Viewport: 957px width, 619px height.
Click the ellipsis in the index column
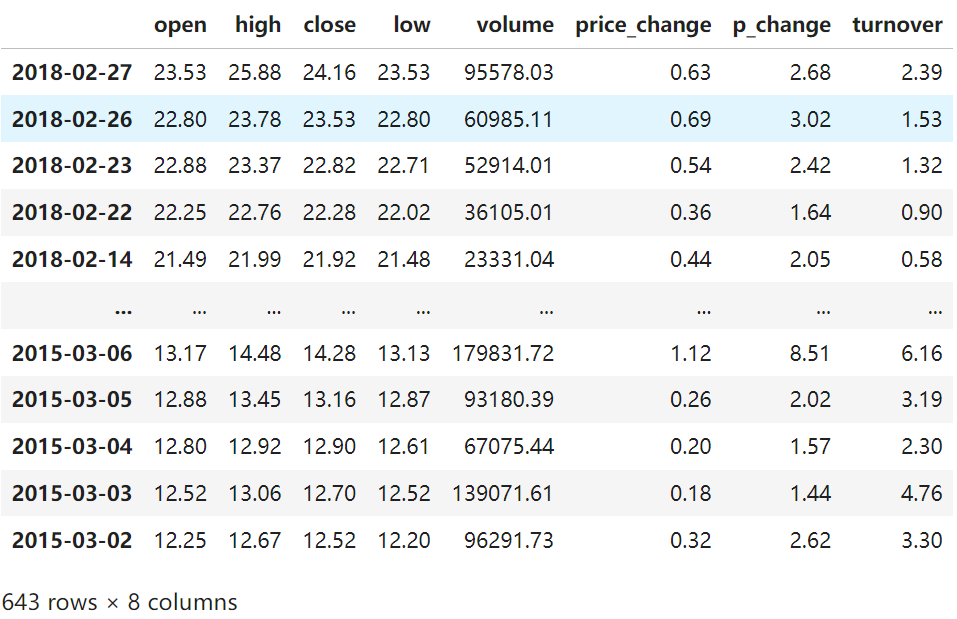pos(123,307)
